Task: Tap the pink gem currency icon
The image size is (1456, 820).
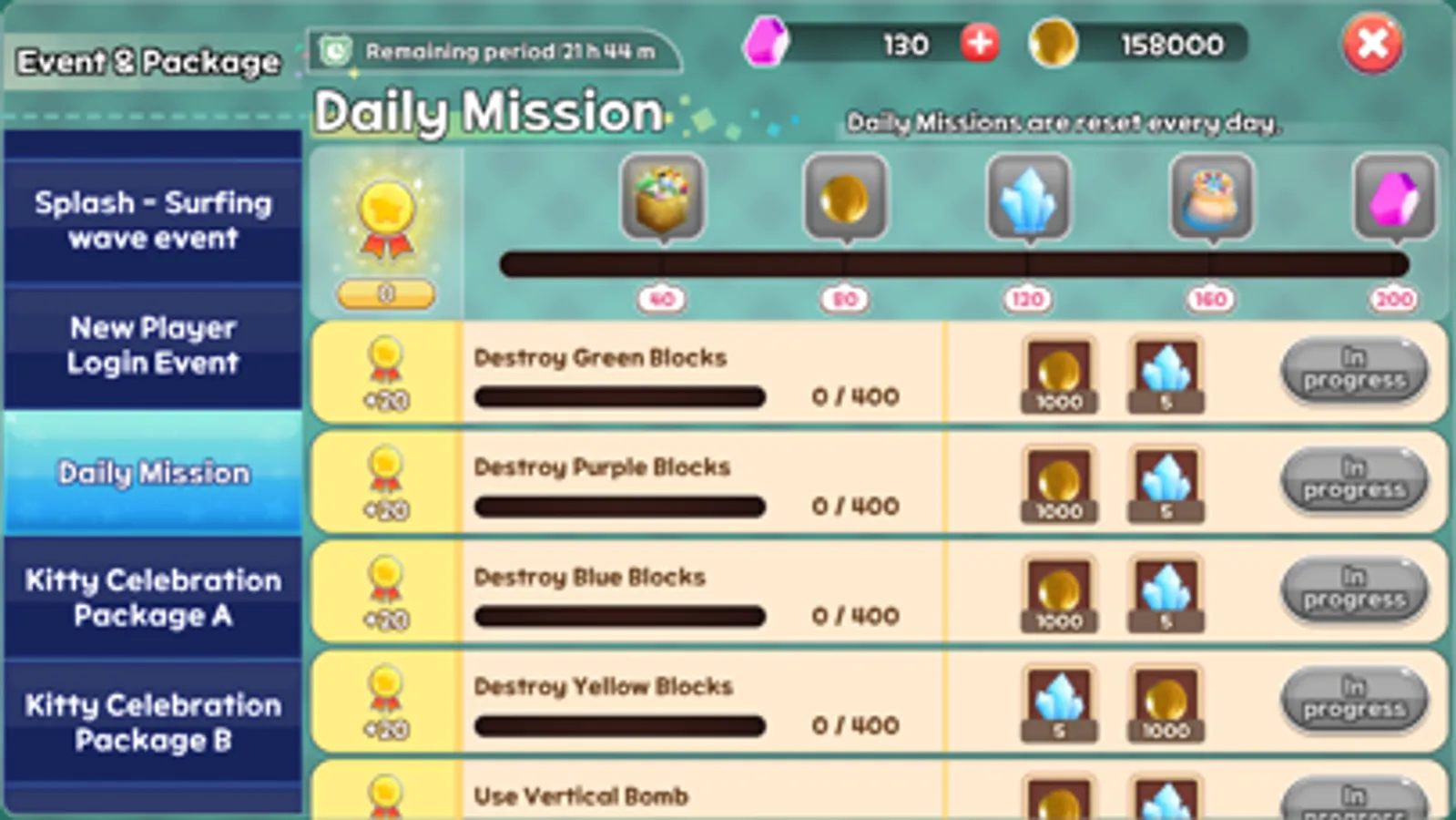Action: pyautogui.click(x=766, y=42)
